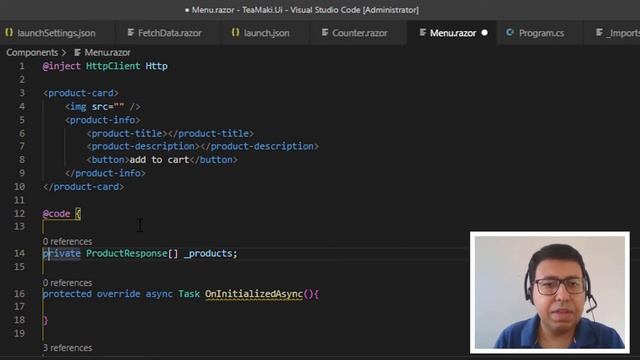This screenshot has height=360, width=640.
Task: Click the breadcrumb chevron after Components
Action: click(64, 53)
